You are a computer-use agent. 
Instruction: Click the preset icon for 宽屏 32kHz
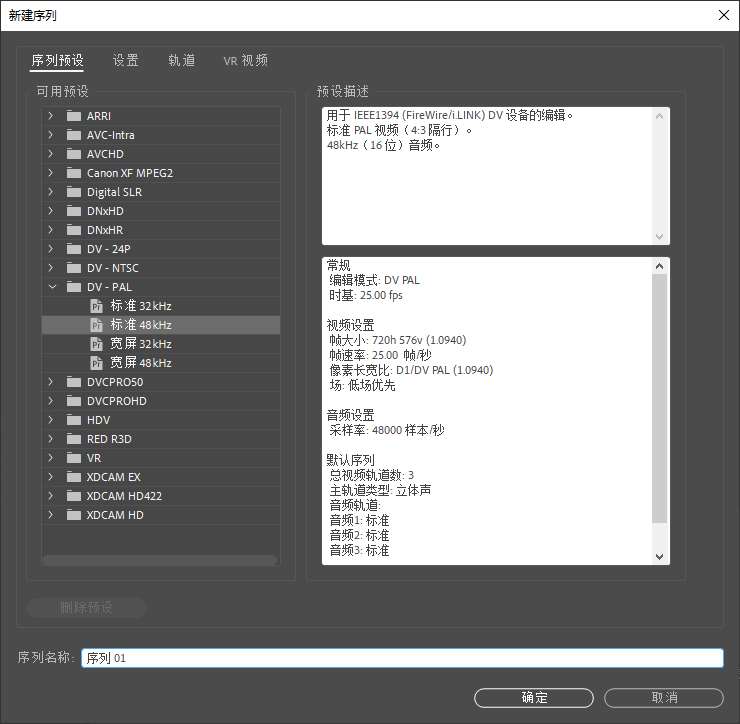96,344
